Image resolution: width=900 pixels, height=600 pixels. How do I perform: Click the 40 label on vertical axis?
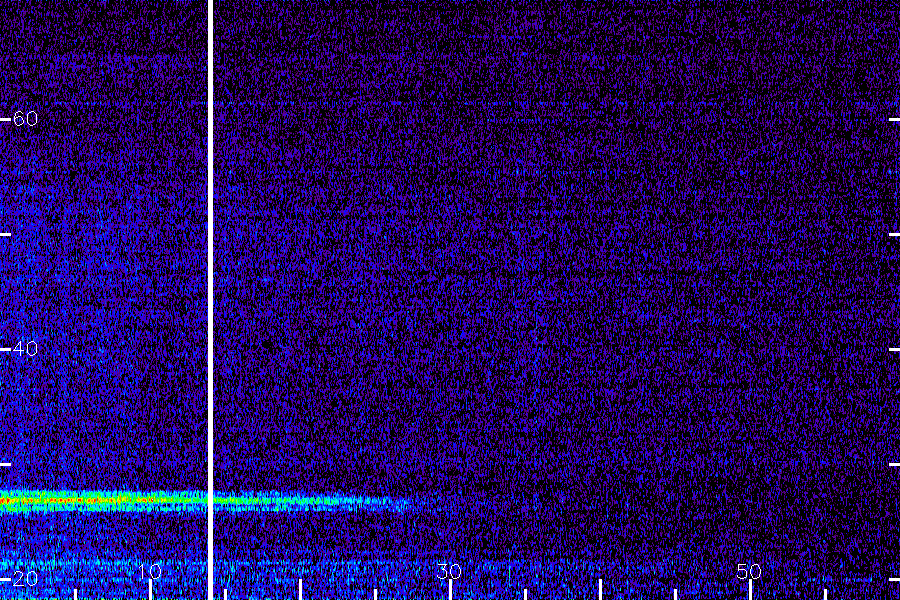click(x=25, y=349)
